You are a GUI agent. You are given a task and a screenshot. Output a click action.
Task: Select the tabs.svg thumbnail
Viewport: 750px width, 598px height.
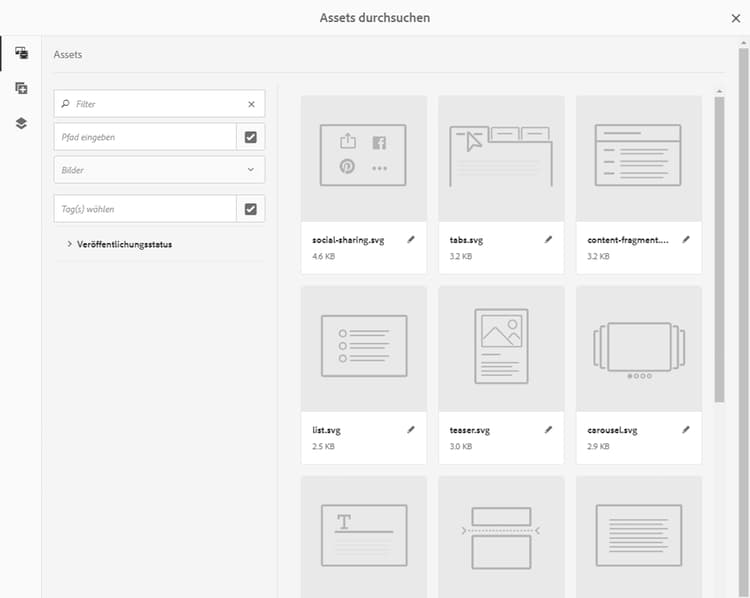point(501,158)
